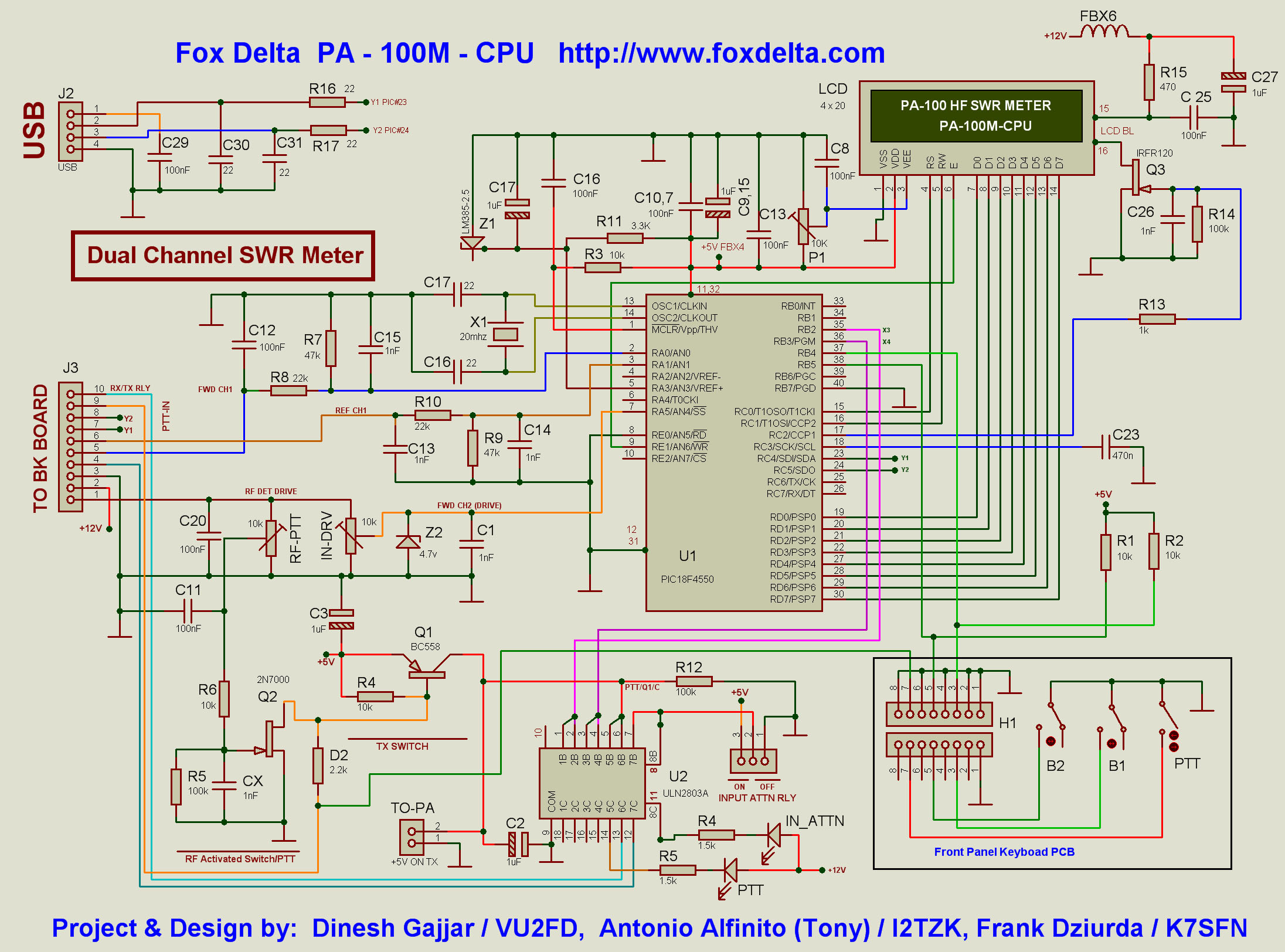1285x952 pixels.
Task: Select the Z1 LM385 reference diode
Action: [472, 243]
